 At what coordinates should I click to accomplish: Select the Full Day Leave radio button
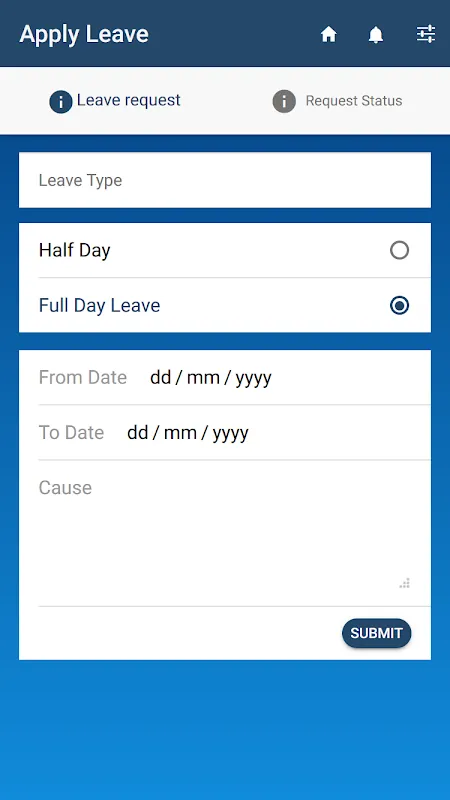399,306
